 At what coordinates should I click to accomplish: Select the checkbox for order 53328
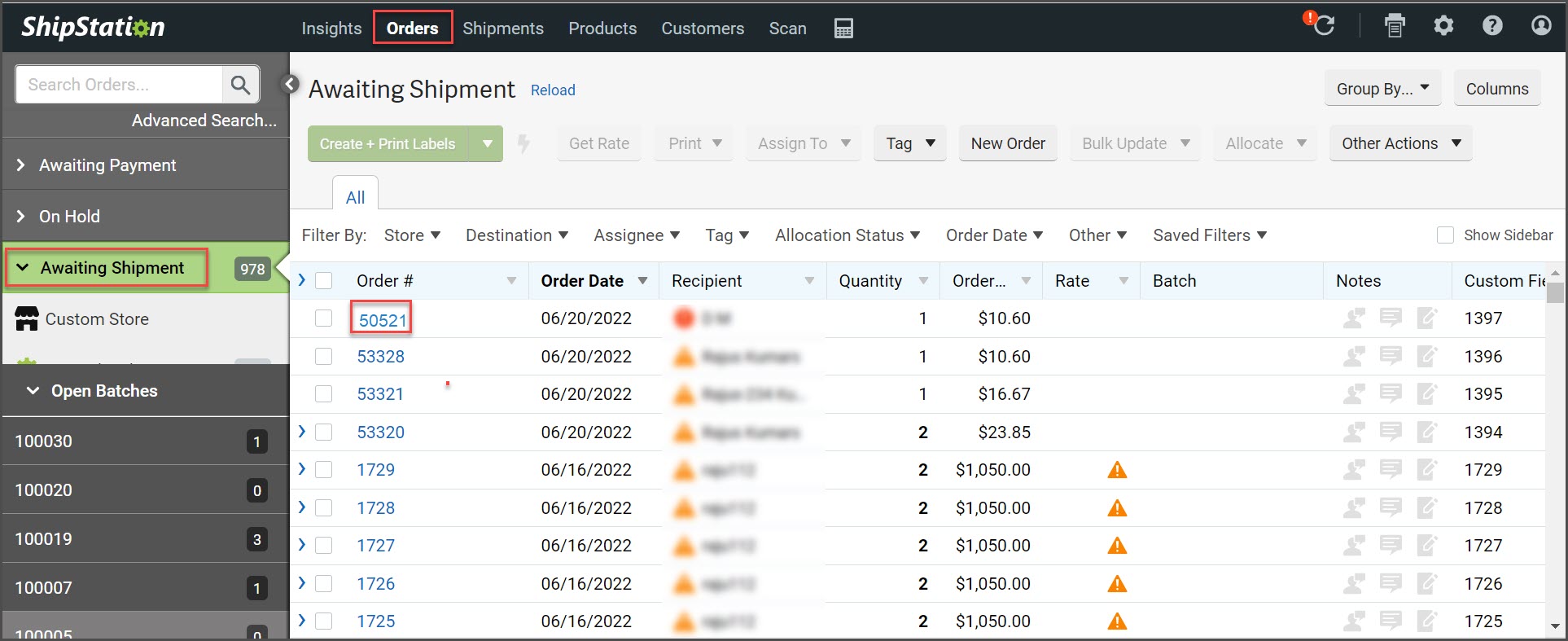324,357
